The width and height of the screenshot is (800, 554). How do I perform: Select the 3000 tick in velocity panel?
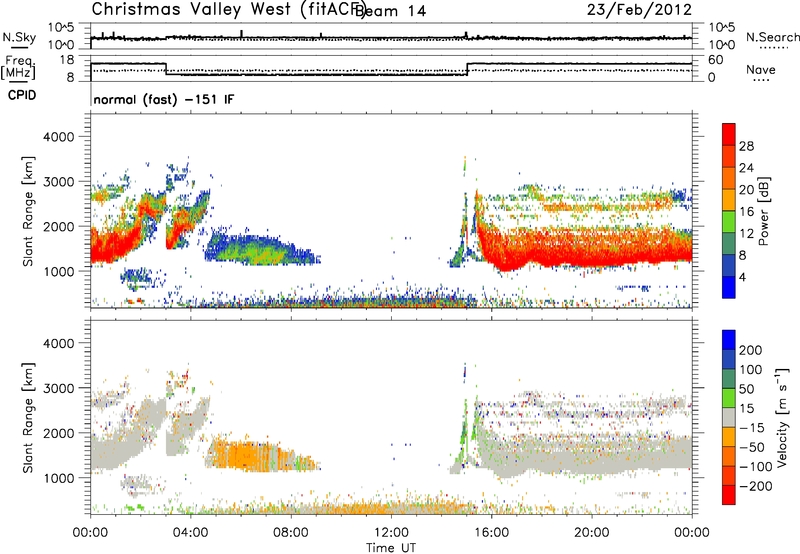(58, 388)
